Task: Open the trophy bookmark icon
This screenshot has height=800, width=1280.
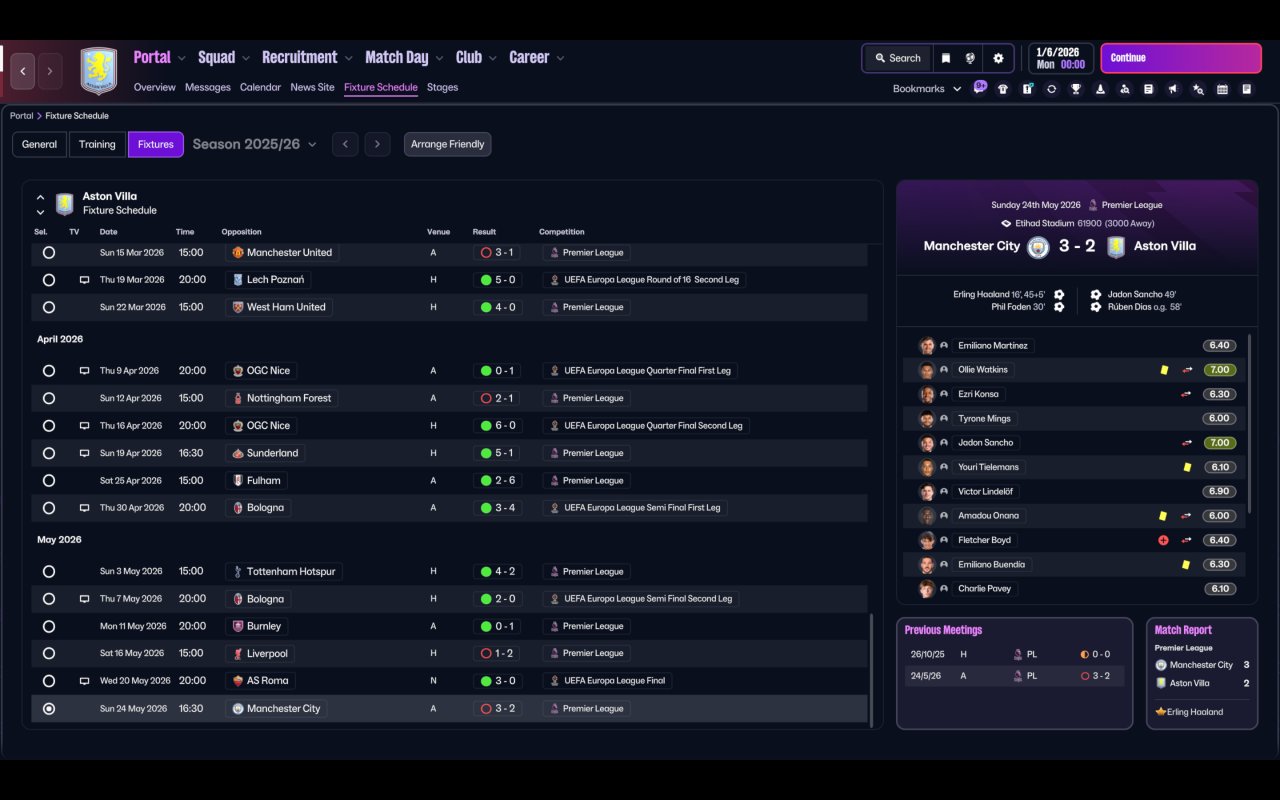Action: coord(1076,89)
